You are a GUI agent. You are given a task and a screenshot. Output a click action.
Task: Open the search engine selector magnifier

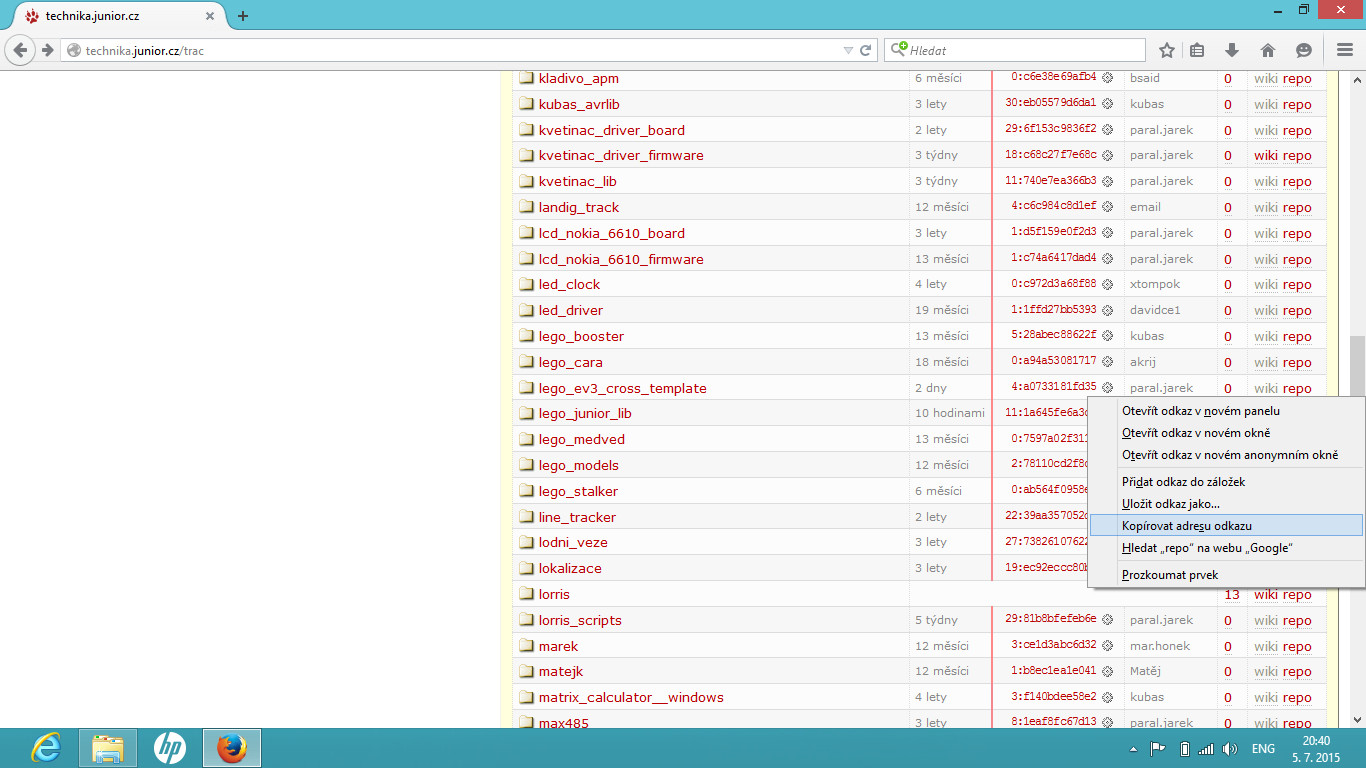898,50
